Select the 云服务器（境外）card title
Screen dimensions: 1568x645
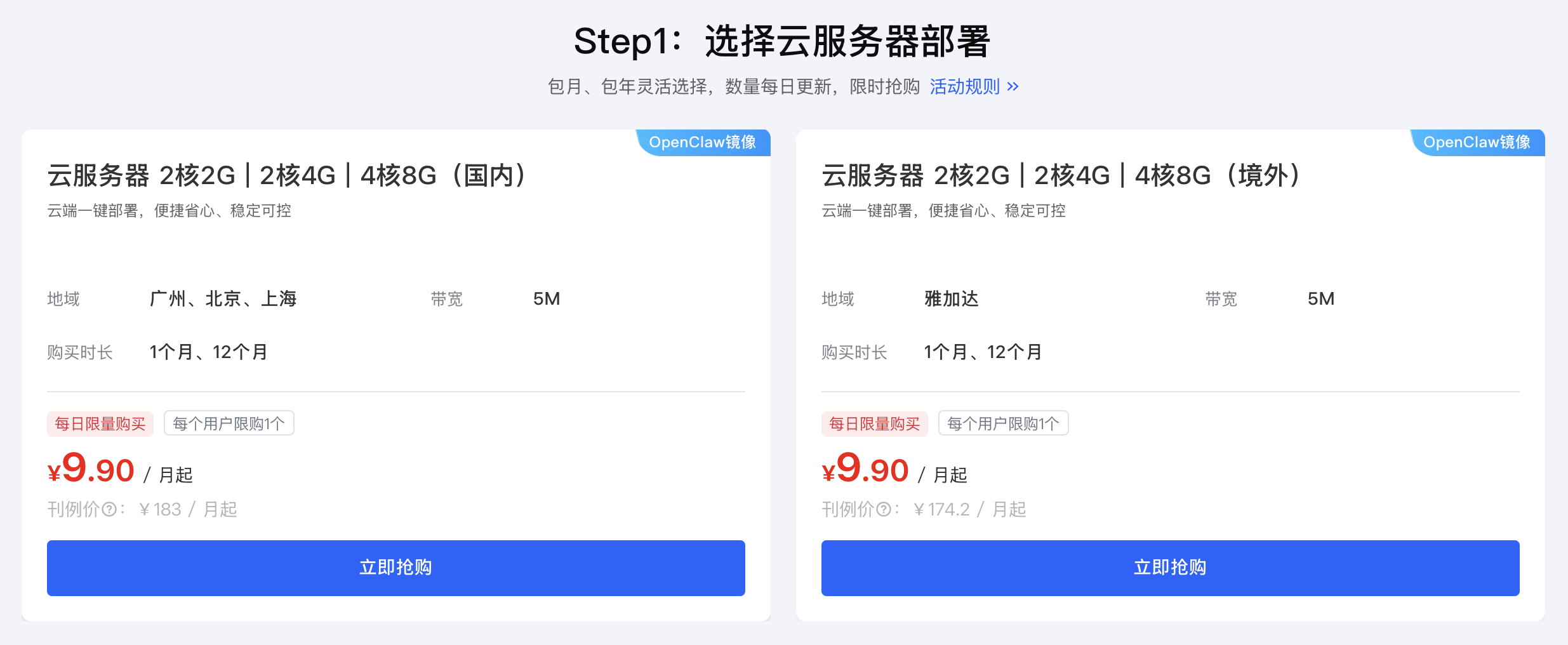[1061, 176]
